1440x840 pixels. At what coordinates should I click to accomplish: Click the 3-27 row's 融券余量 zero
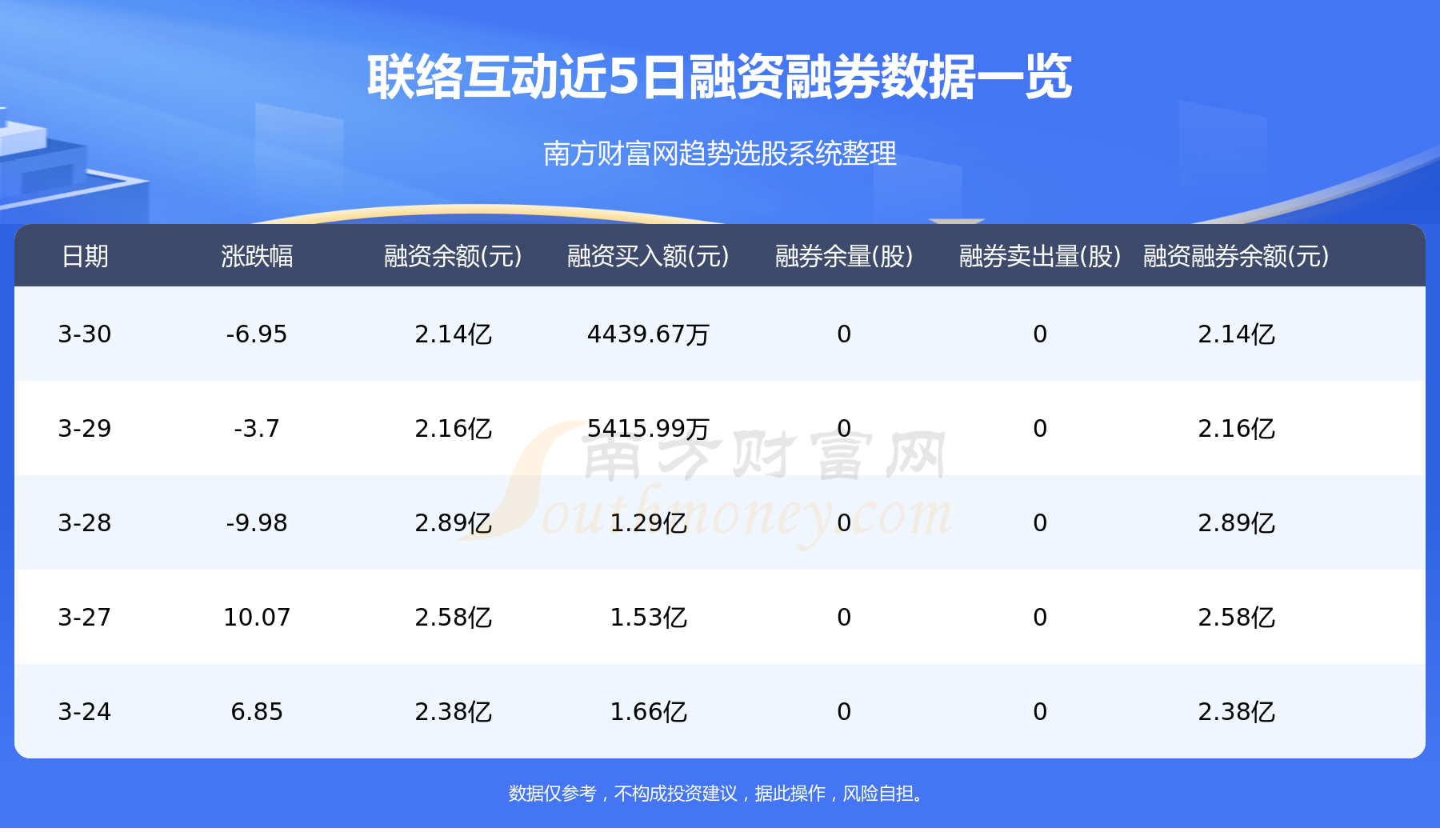point(844,617)
